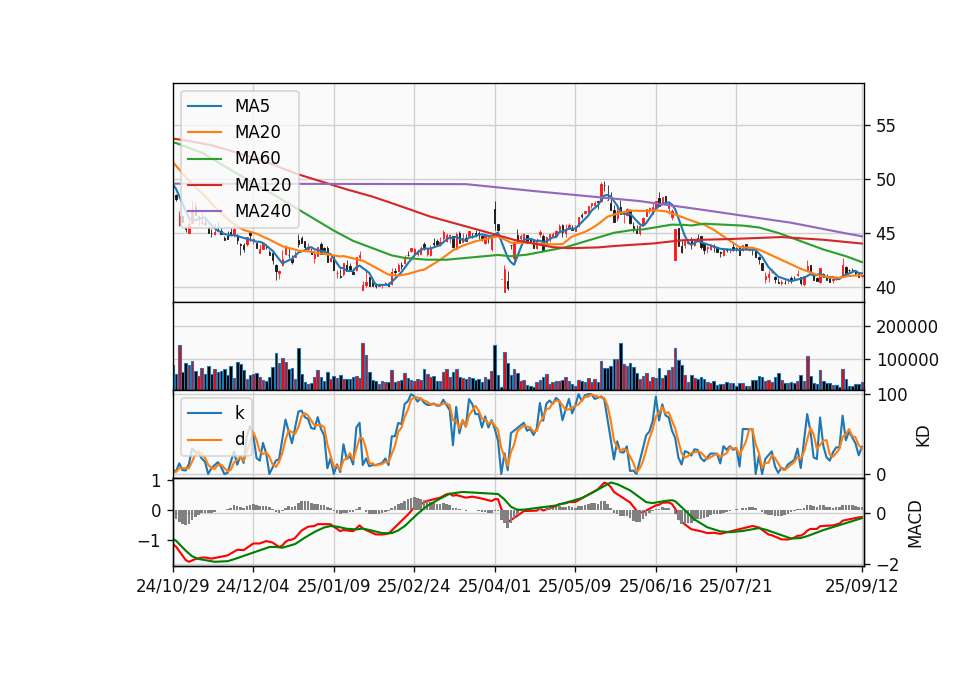Click the price axis value 45
Image resolution: width=960 pixels, height=690 pixels.
pos(886,234)
